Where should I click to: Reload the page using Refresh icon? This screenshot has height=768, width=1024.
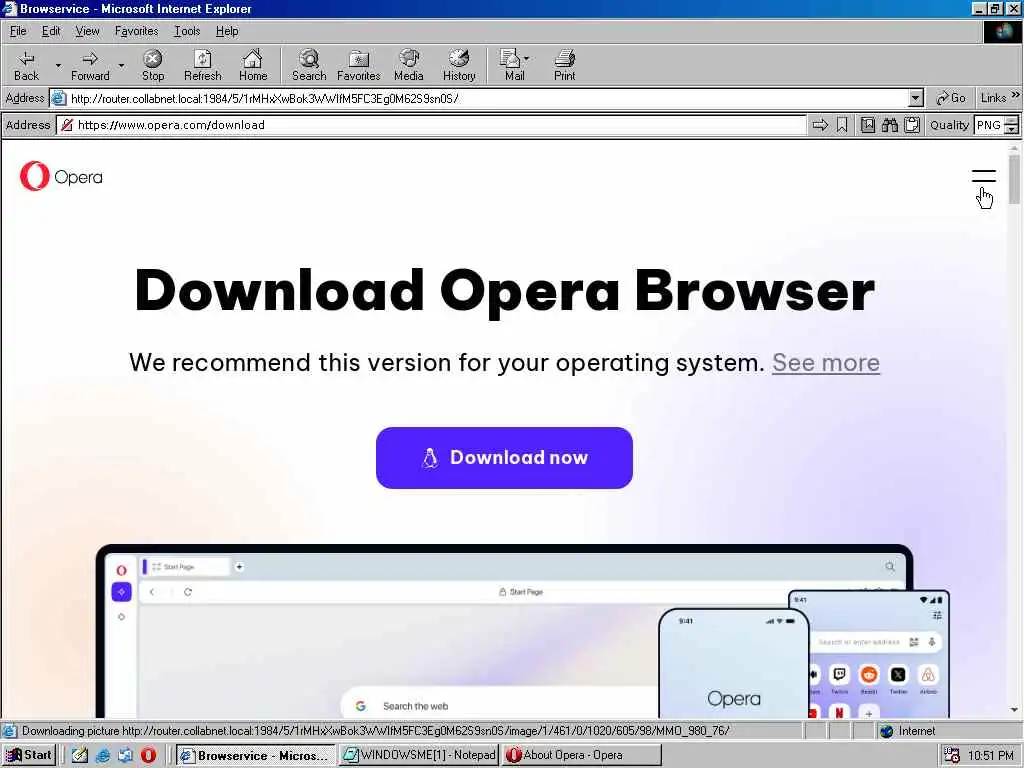[x=202, y=65]
